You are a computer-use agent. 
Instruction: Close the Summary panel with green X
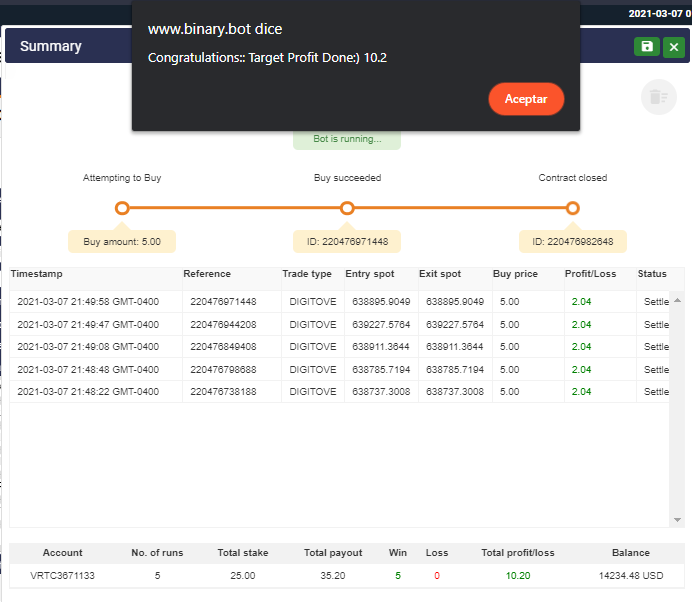pyautogui.click(x=674, y=47)
